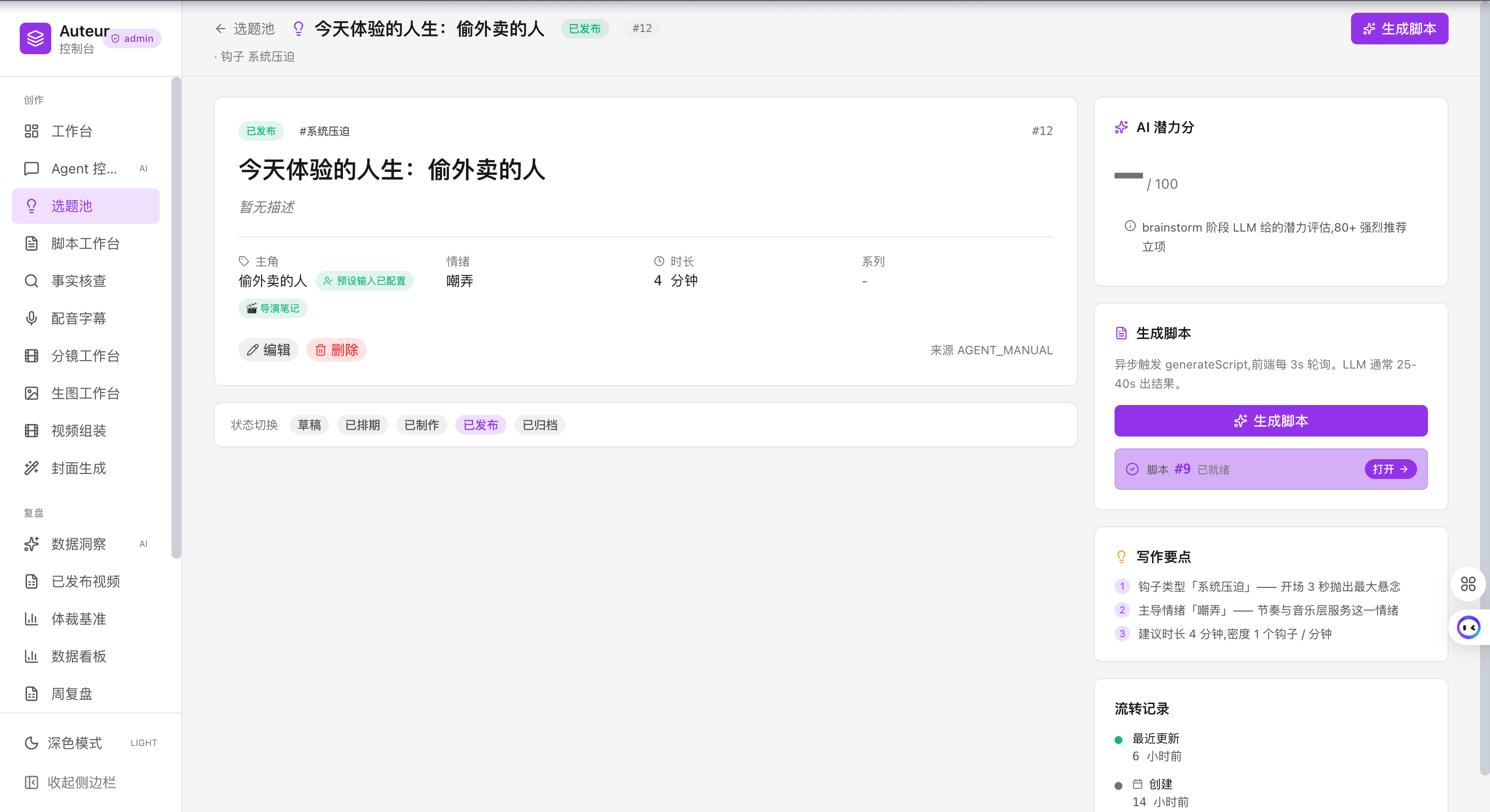Open 数据洞察 sparkle item
Viewport: 1490px width, 812px height.
pos(86,543)
